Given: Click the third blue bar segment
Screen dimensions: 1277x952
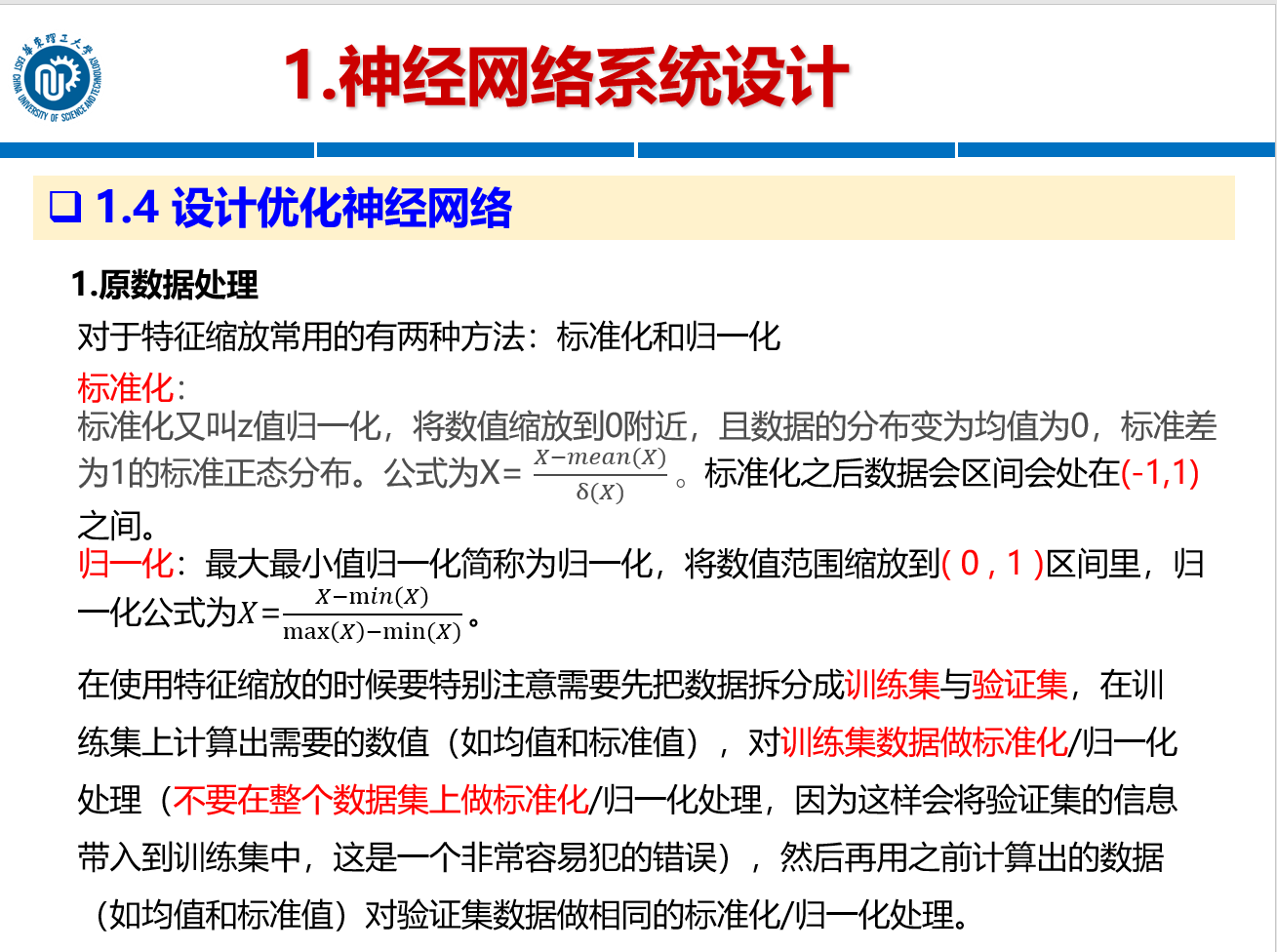Looking at the screenshot, I should pos(795,152).
